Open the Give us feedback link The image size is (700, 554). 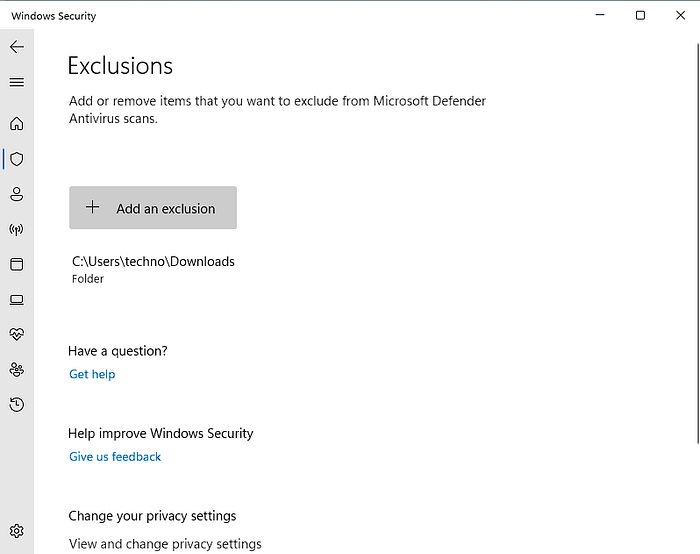115,457
